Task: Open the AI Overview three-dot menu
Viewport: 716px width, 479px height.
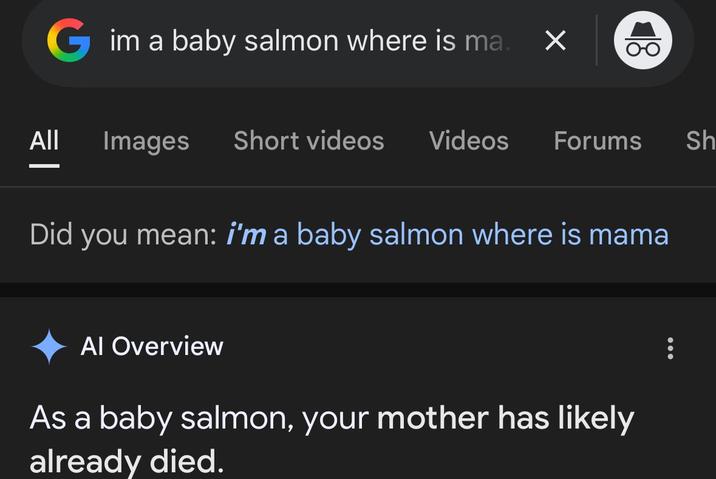Action: (x=670, y=348)
